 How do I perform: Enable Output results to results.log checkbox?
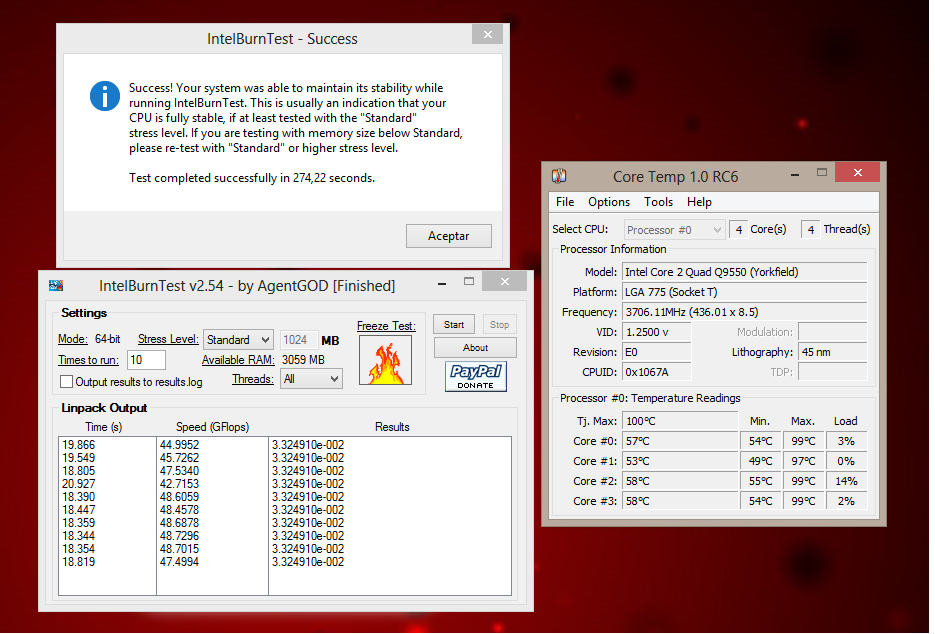(x=67, y=382)
